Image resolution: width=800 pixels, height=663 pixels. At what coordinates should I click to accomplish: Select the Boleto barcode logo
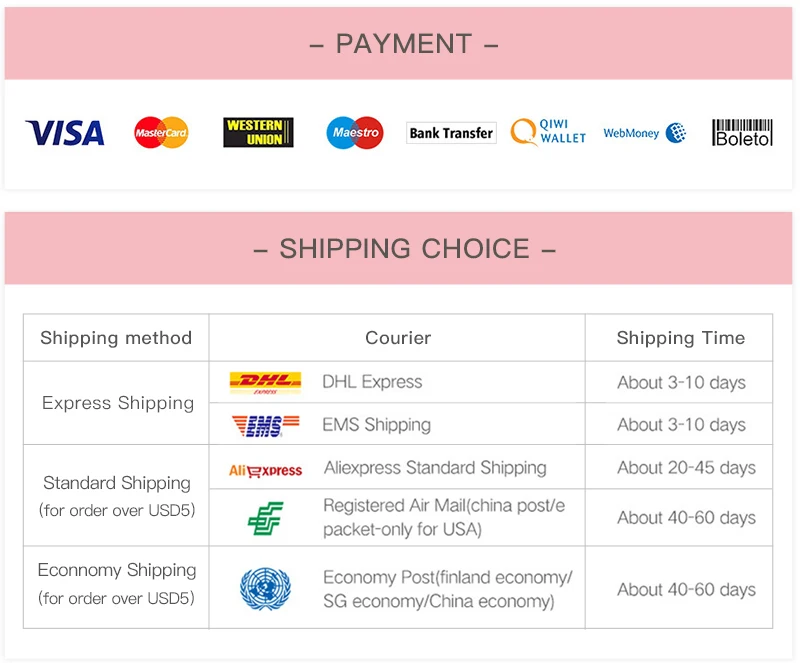click(742, 133)
